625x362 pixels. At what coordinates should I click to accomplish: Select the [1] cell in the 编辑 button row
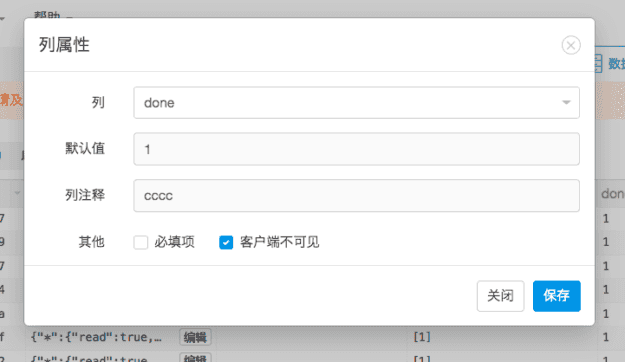[x=422, y=337]
